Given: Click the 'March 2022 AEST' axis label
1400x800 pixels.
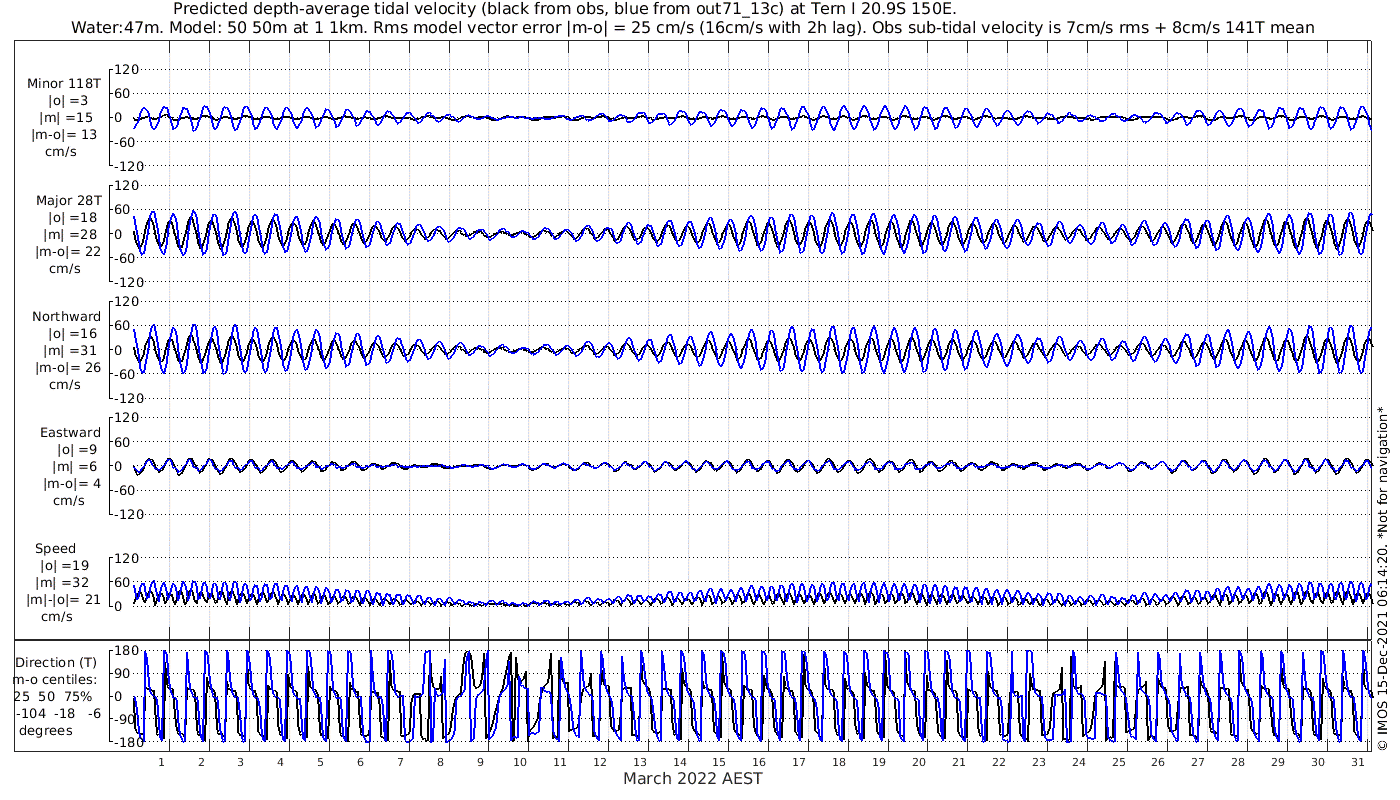Looking at the screenshot, I should 693,778.
